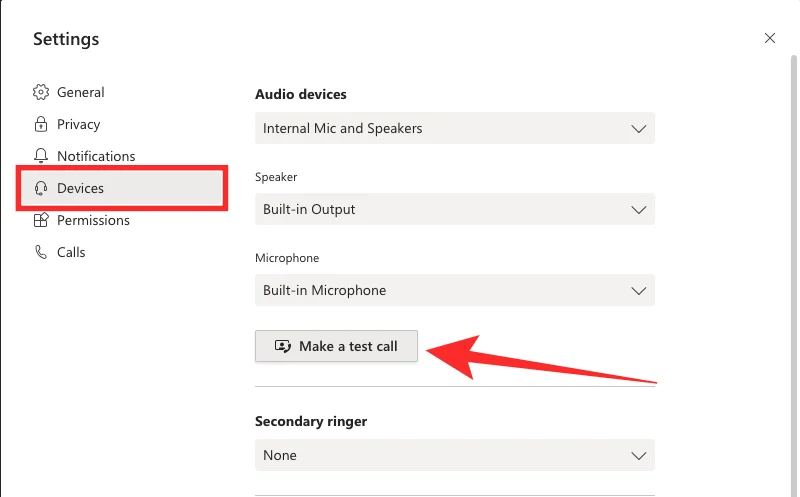Expand the Secondary ringer dropdown chevron
The height and width of the screenshot is (497, 800).
coord(639,455)
